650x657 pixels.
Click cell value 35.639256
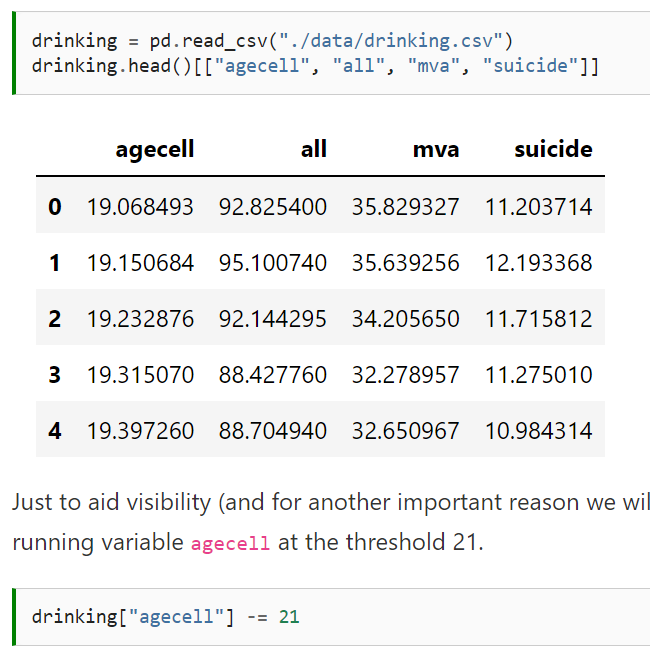[x=406, y=263]
